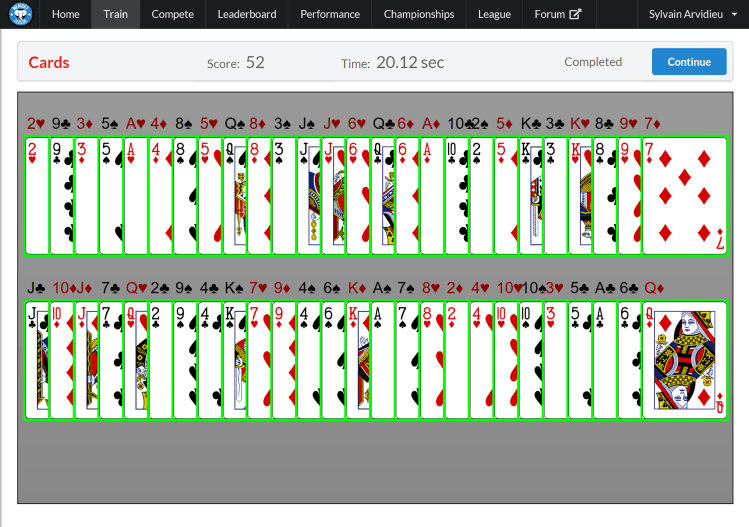Go to the Home menu item
Screen dimensions: 749x527
point(65,15)
